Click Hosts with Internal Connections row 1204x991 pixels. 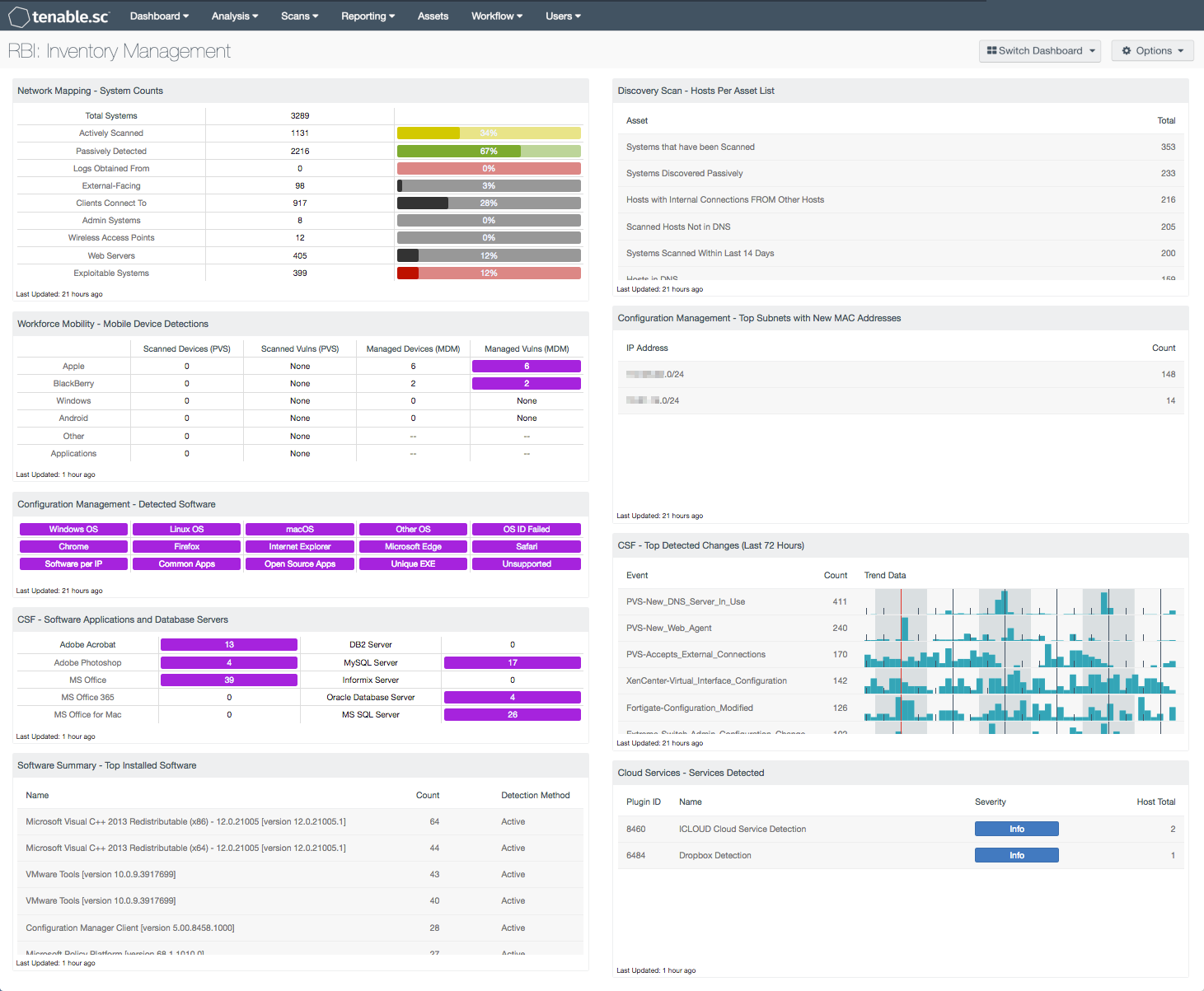point(901,199)
